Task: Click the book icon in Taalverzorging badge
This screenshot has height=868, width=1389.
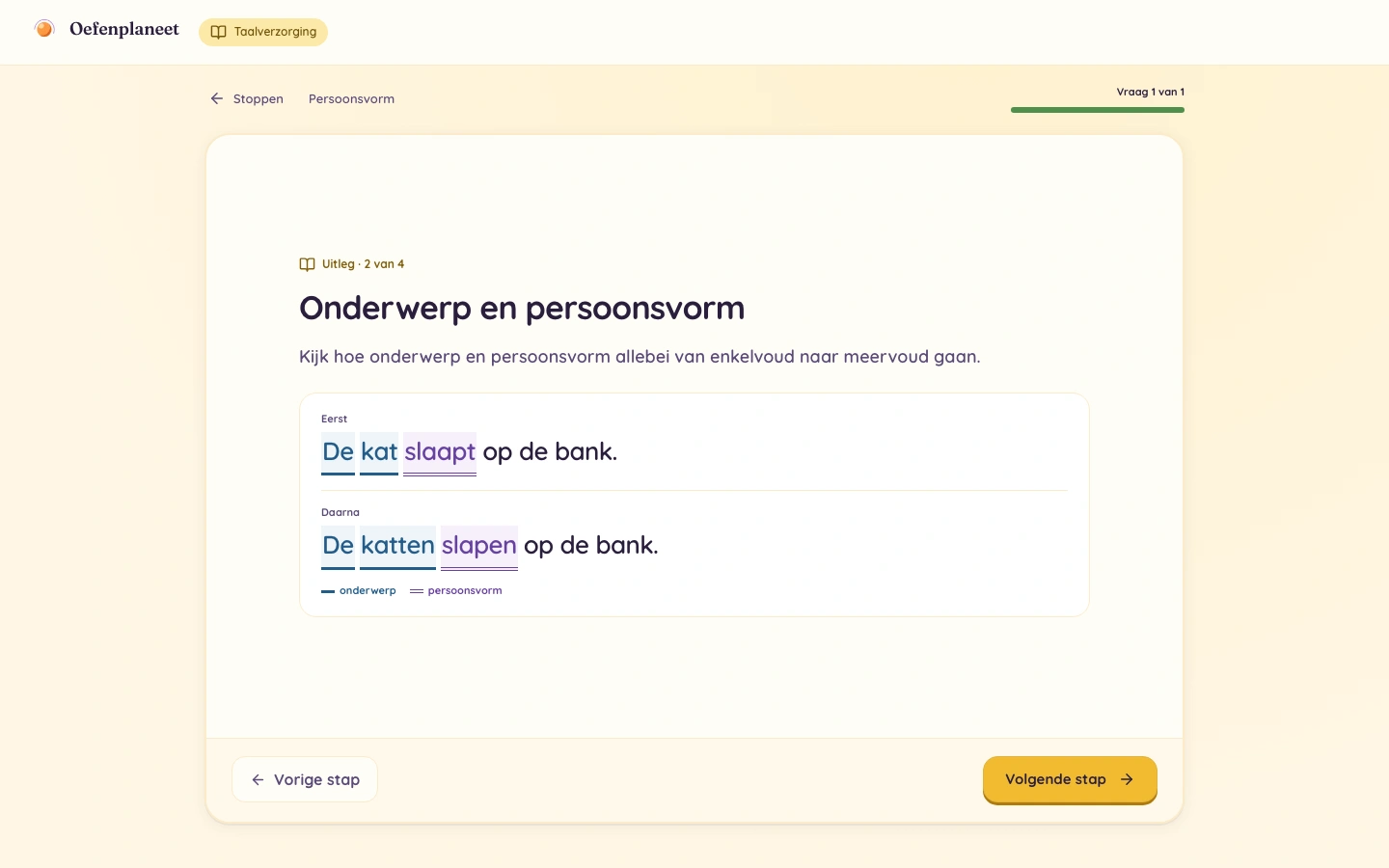Action: [x=219, y=32]
